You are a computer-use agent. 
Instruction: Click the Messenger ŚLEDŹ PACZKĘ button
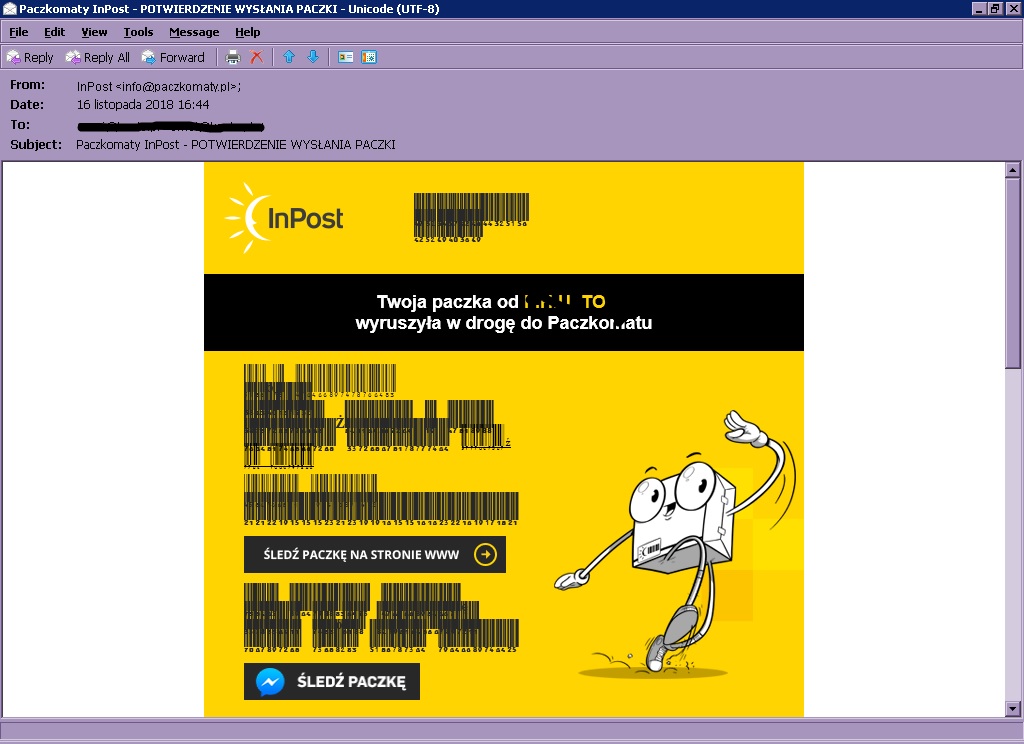click(332, 681)
